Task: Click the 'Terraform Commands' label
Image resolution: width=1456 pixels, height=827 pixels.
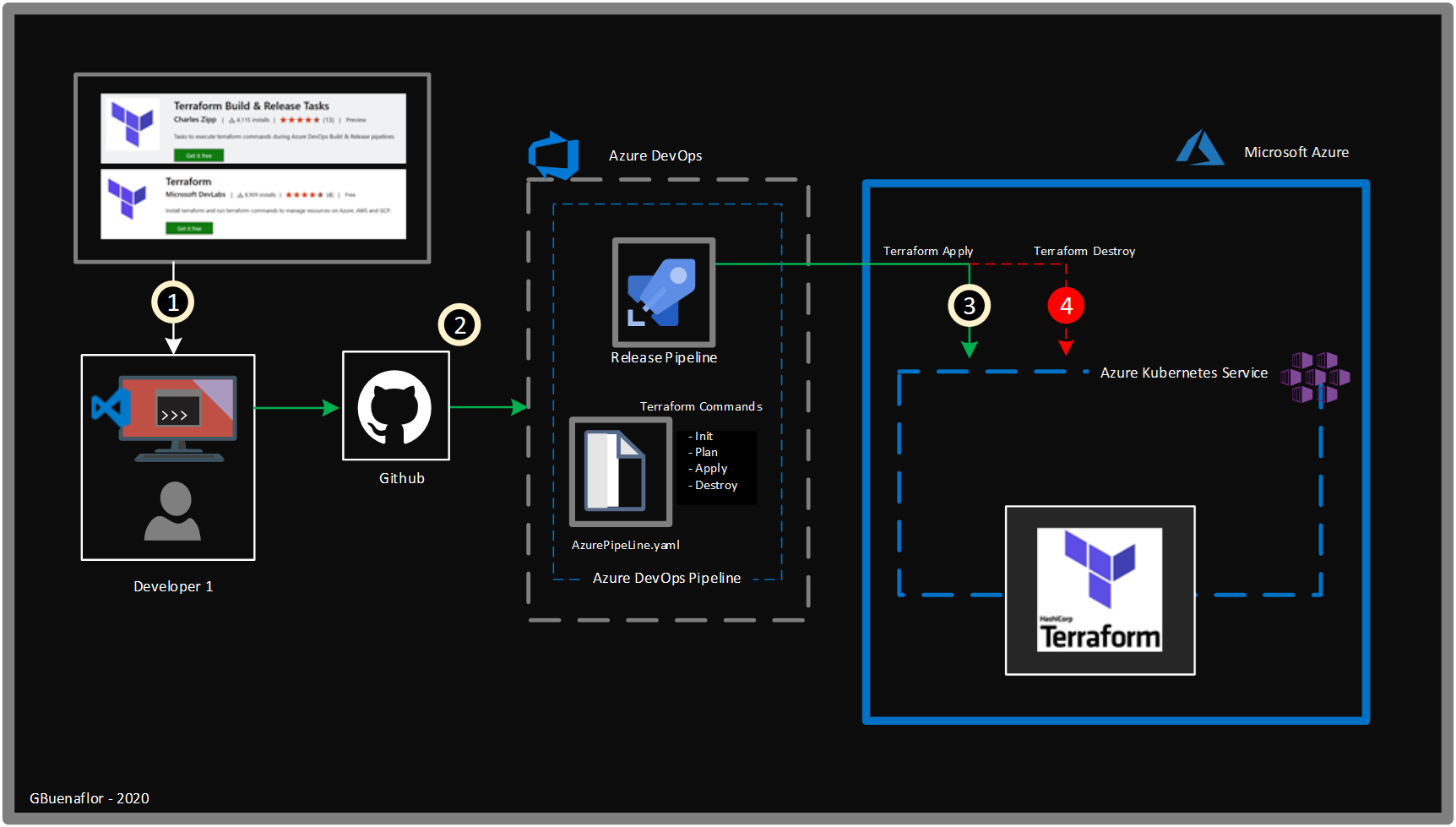Action: coord(701,406)
